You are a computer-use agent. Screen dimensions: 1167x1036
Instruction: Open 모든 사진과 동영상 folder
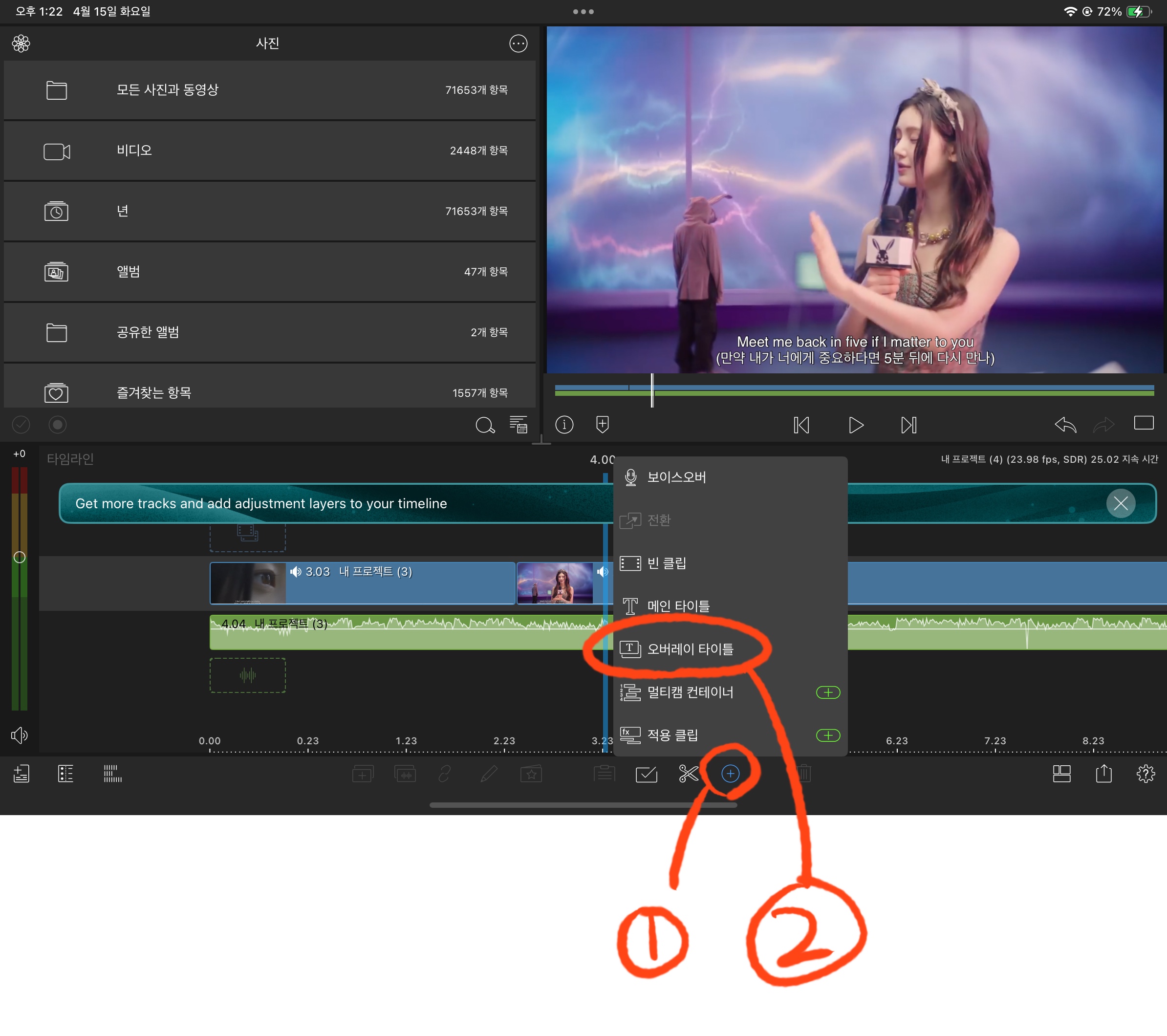click(269, 89)
